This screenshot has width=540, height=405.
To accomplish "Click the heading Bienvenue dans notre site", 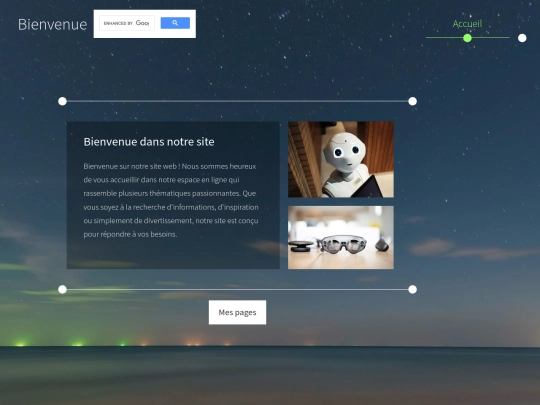I will (149, 142).
